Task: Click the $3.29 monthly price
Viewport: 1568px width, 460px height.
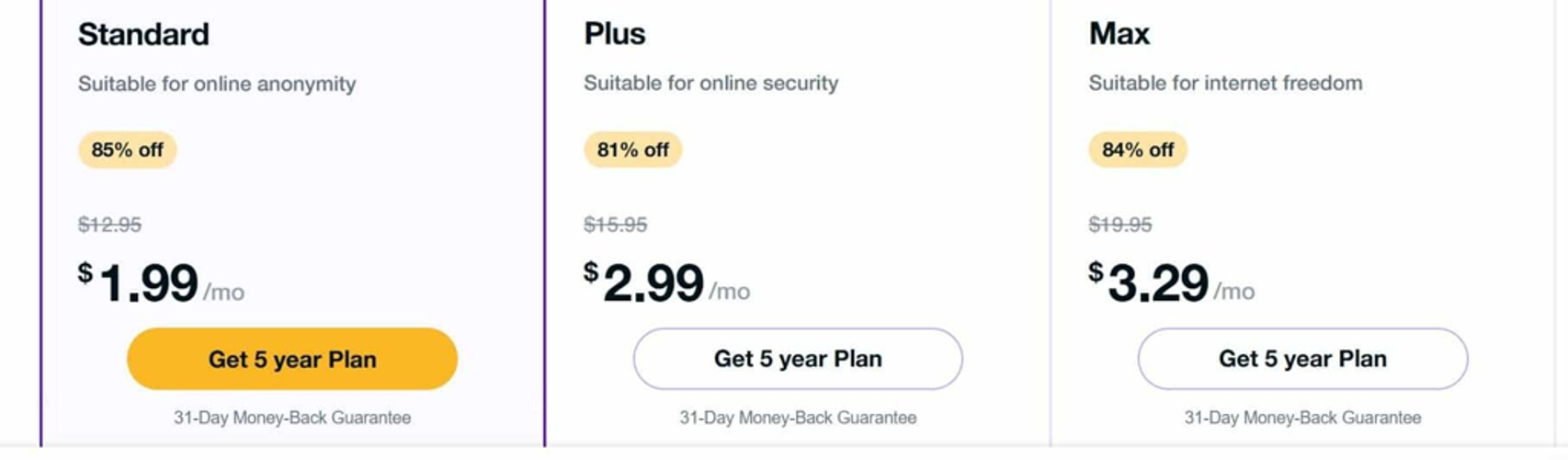Action: coord(1158,282)
